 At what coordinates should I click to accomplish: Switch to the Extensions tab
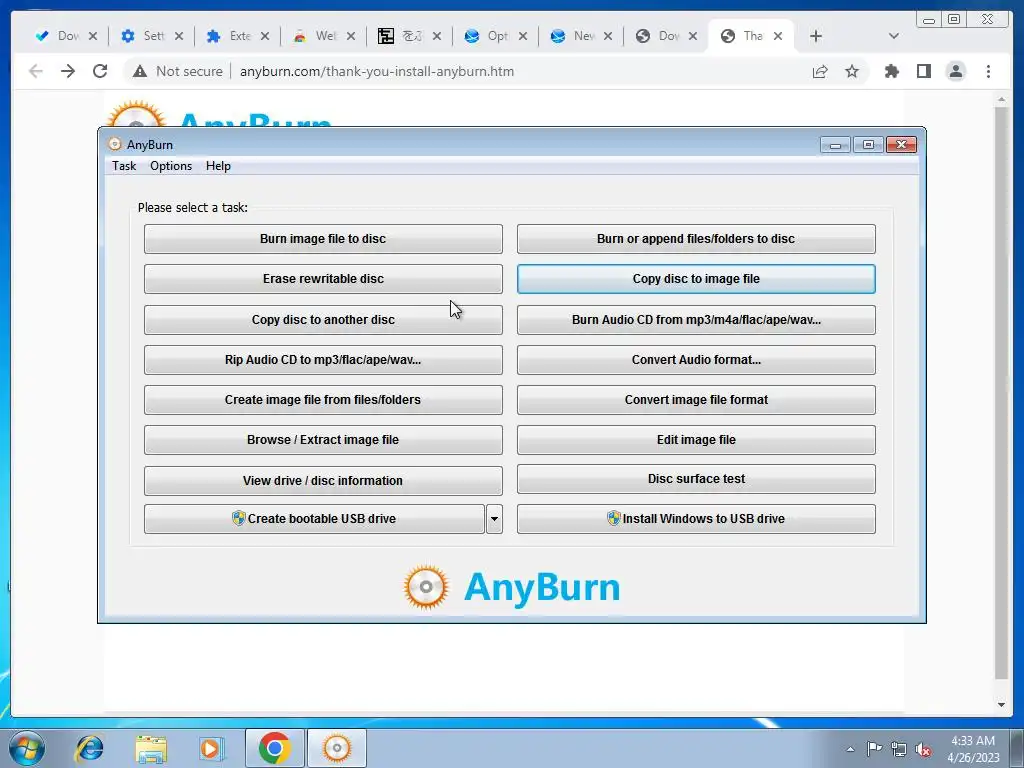click(230, 36)
